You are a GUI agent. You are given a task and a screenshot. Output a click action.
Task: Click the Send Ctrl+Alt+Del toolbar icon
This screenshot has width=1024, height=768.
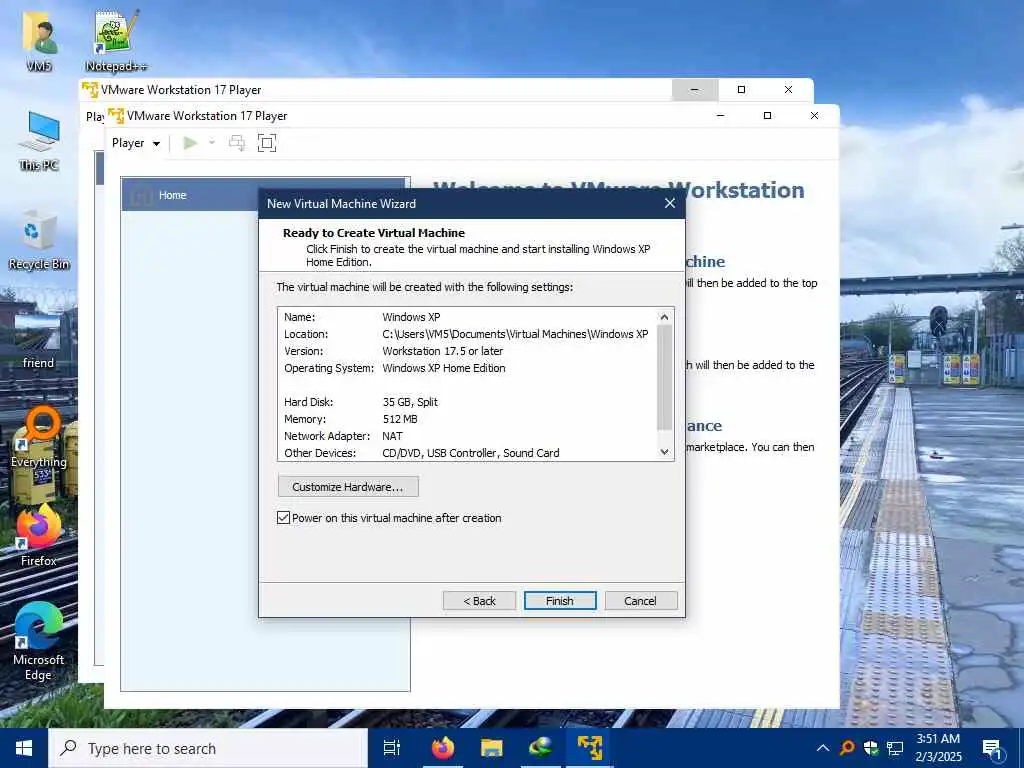tap(237, 143)
